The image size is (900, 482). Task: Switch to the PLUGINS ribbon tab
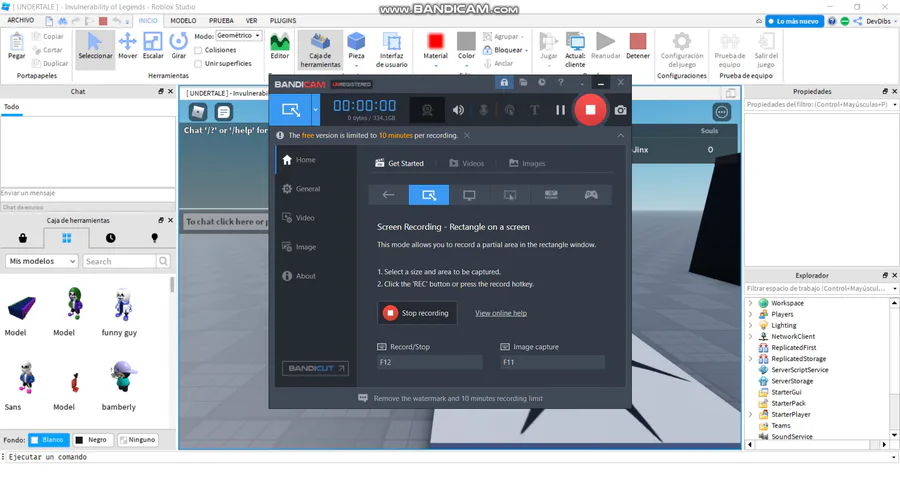click(283, 20)
